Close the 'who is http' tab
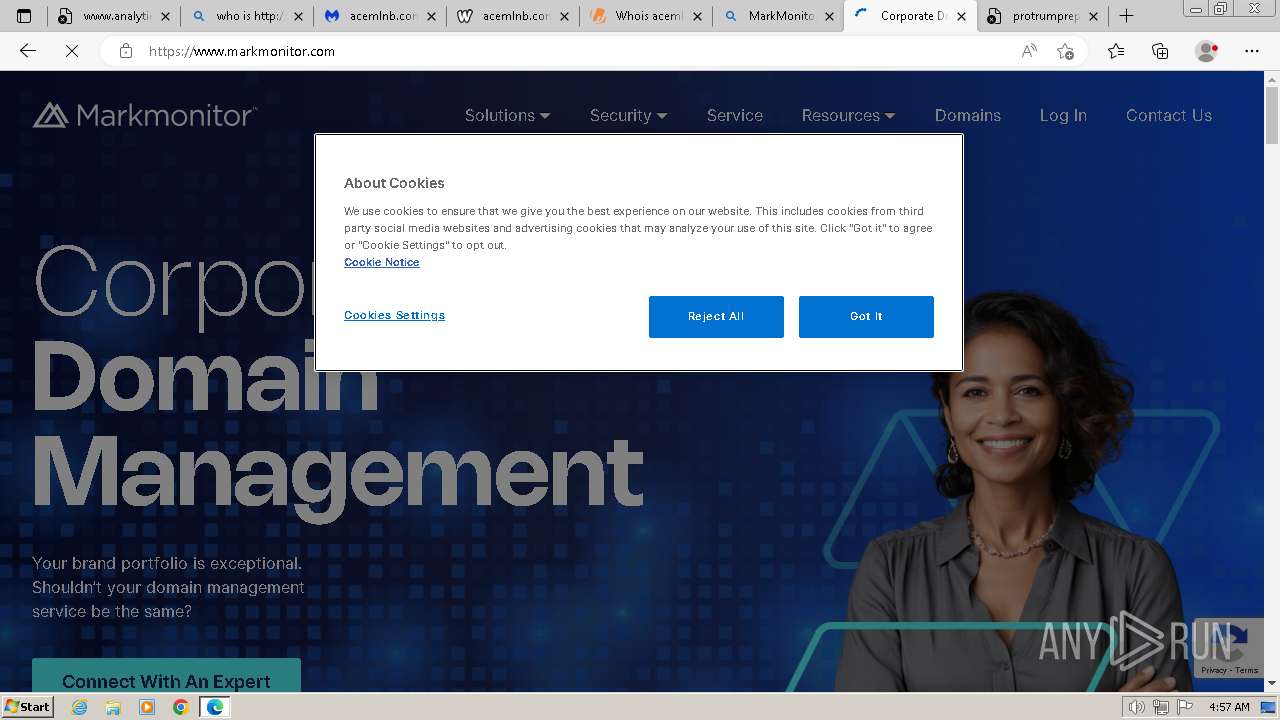This screenshot has width=1280, height=720. pos(298,16)
